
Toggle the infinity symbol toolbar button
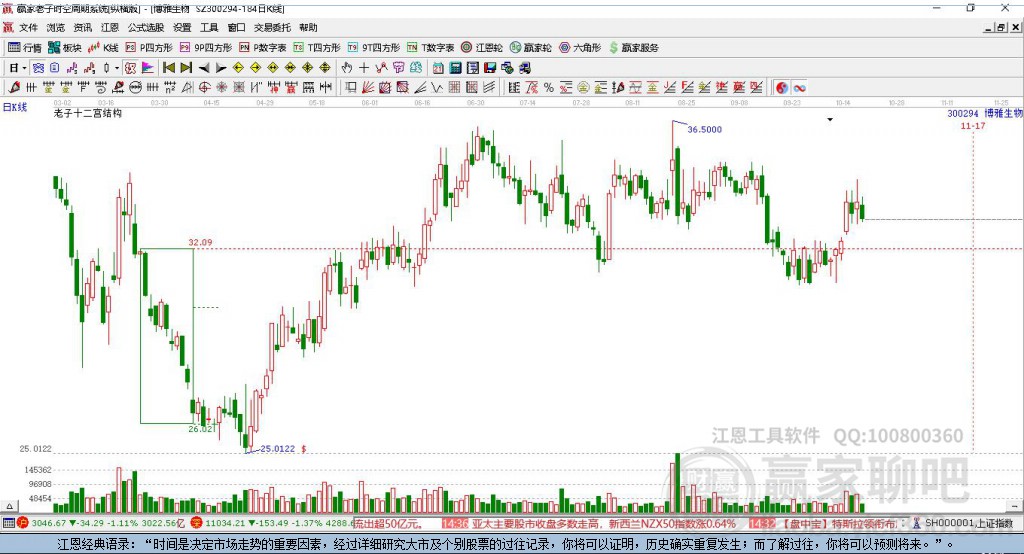(x=799, y=88)
